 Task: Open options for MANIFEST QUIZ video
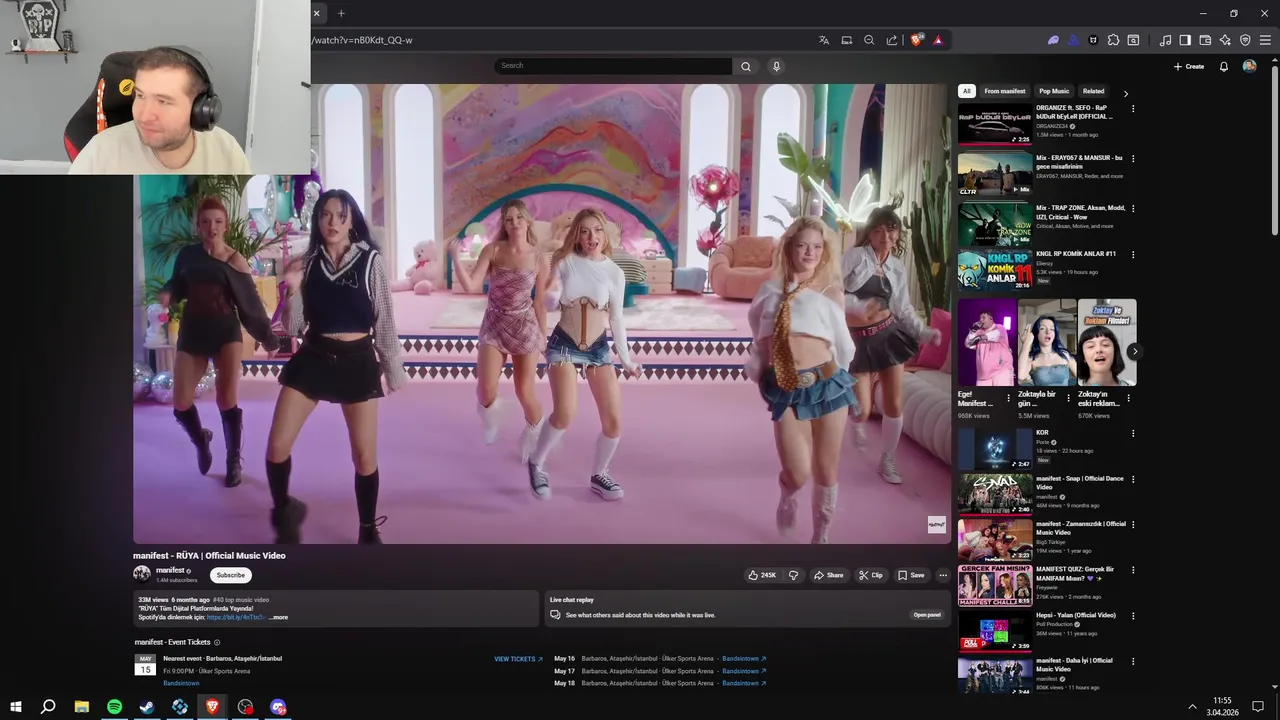click(x=1133, y=570)
